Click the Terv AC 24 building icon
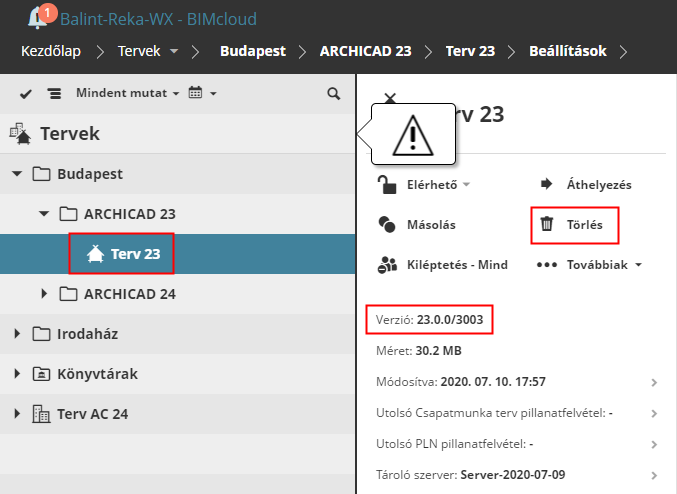This screenshot has width=677, height=494. point(41,414)
